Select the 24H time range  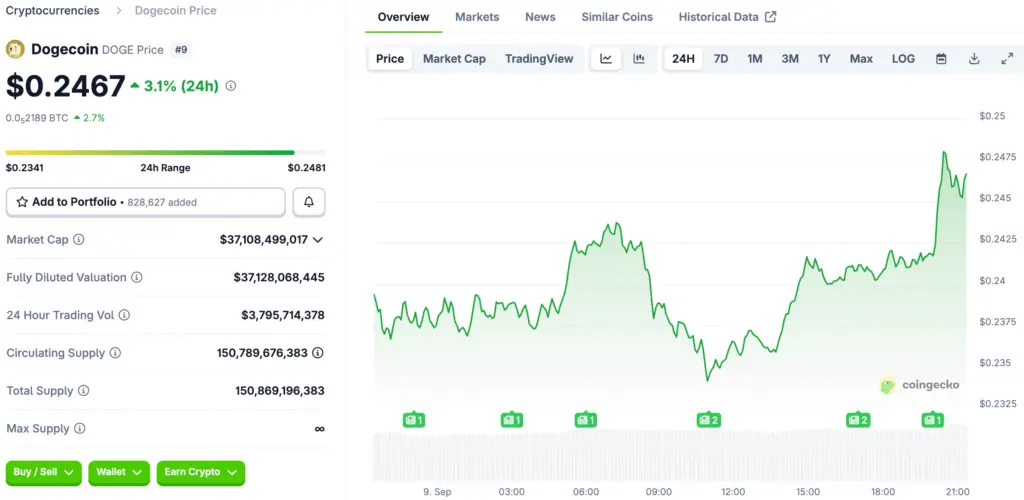click(683, 59)
